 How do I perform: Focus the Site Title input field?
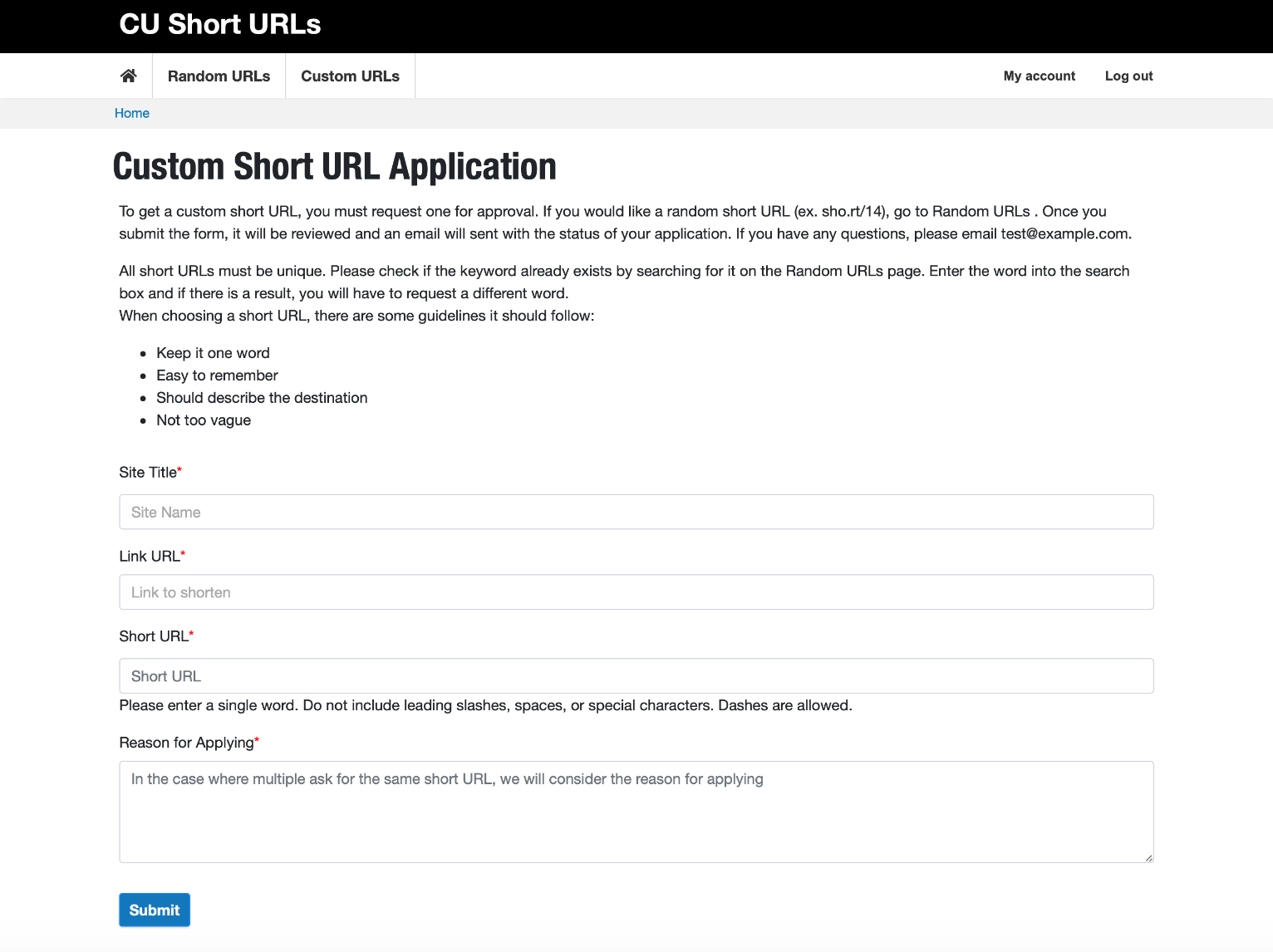[x=636, y=512]
